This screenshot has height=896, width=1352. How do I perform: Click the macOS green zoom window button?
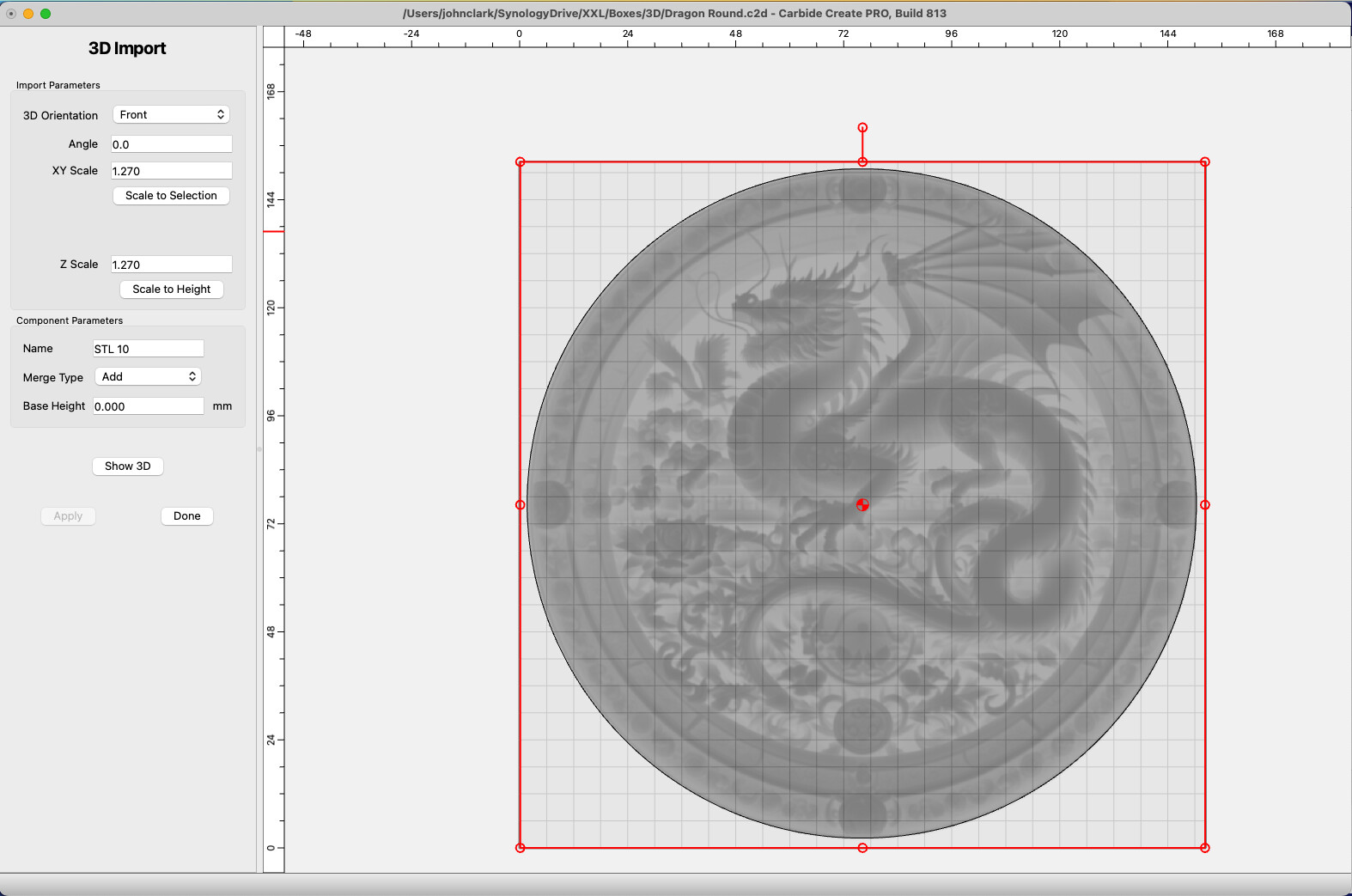pyautogui.click(x=46, y=13)
